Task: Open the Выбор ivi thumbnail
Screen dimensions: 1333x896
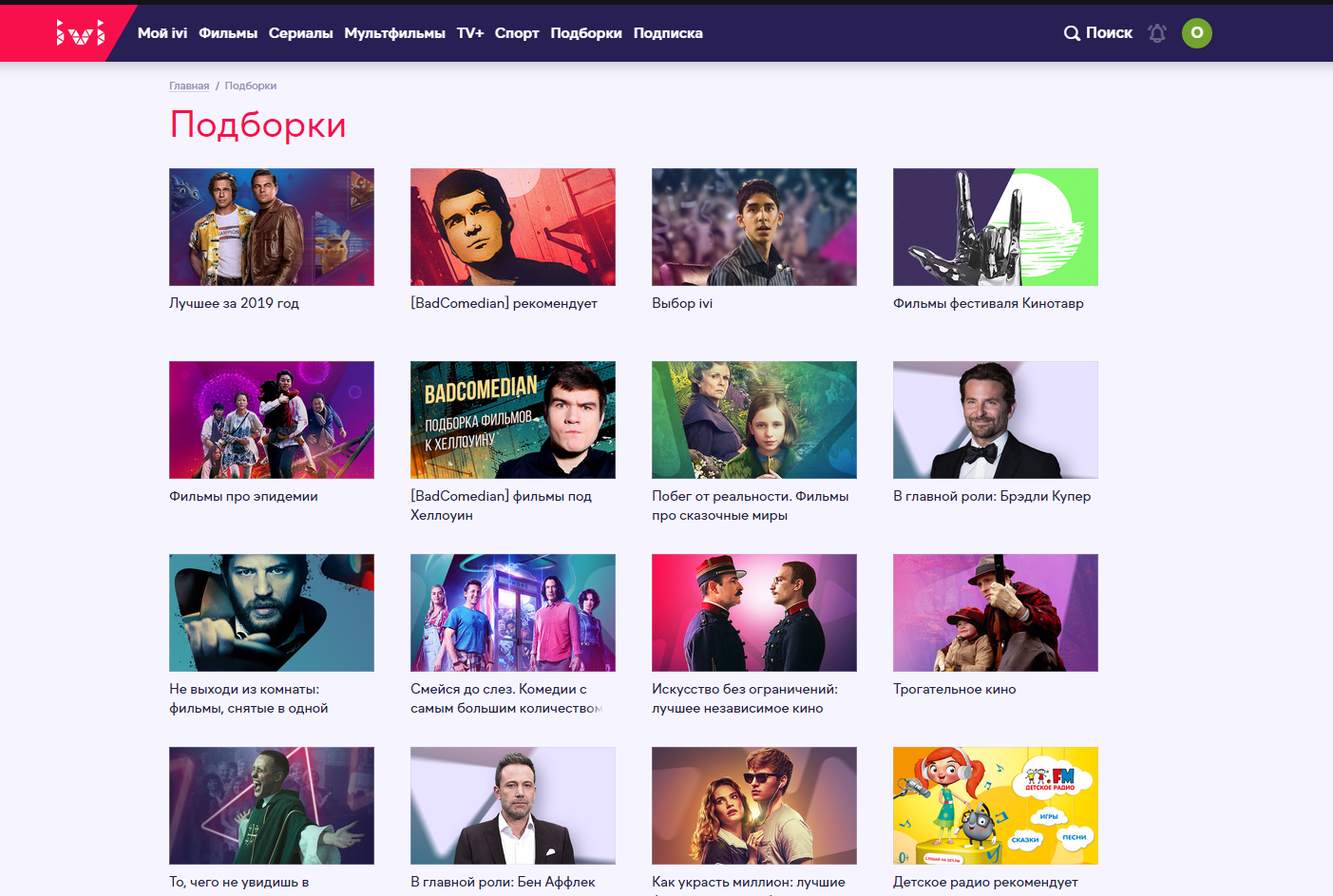Action: 754,227
